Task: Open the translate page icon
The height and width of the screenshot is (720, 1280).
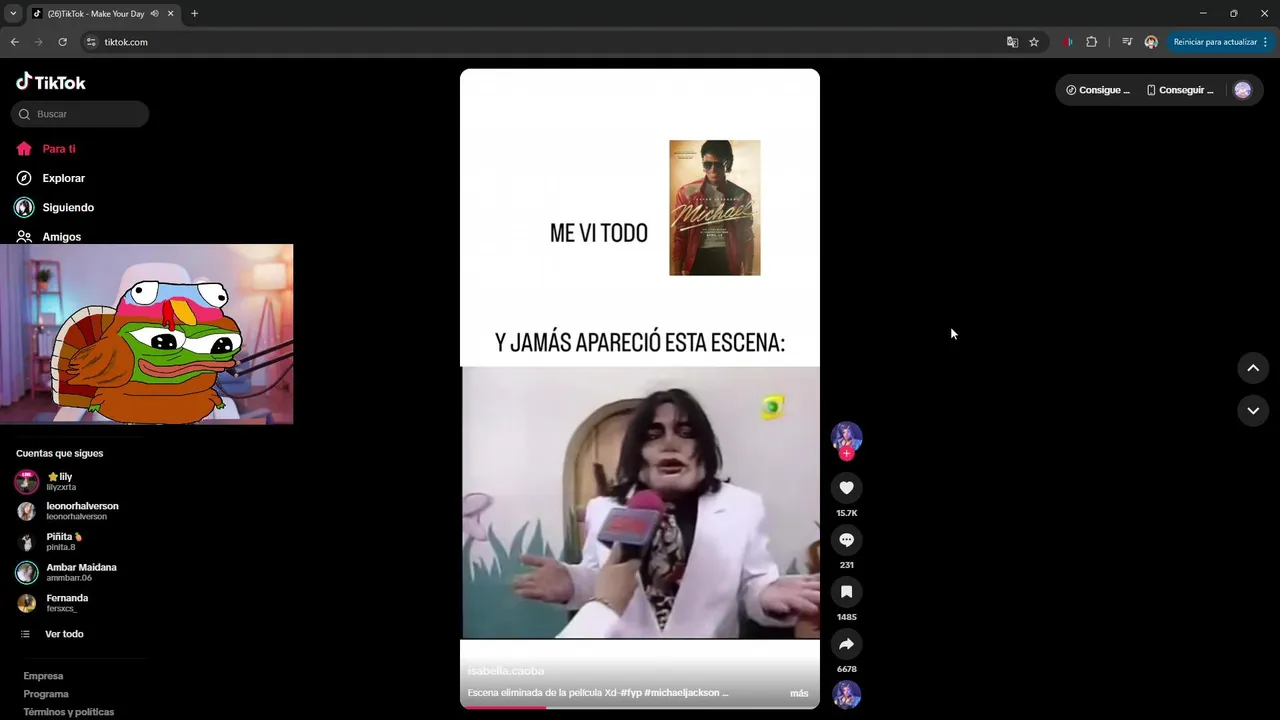Action: coord(1012,42)
